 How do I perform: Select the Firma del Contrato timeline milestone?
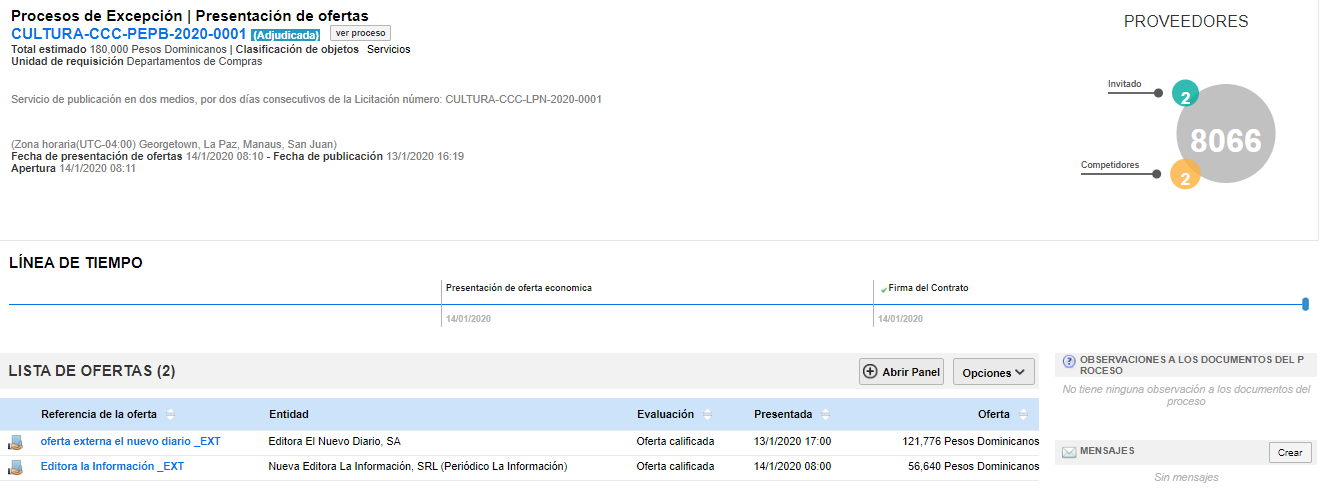pos(928,288)
